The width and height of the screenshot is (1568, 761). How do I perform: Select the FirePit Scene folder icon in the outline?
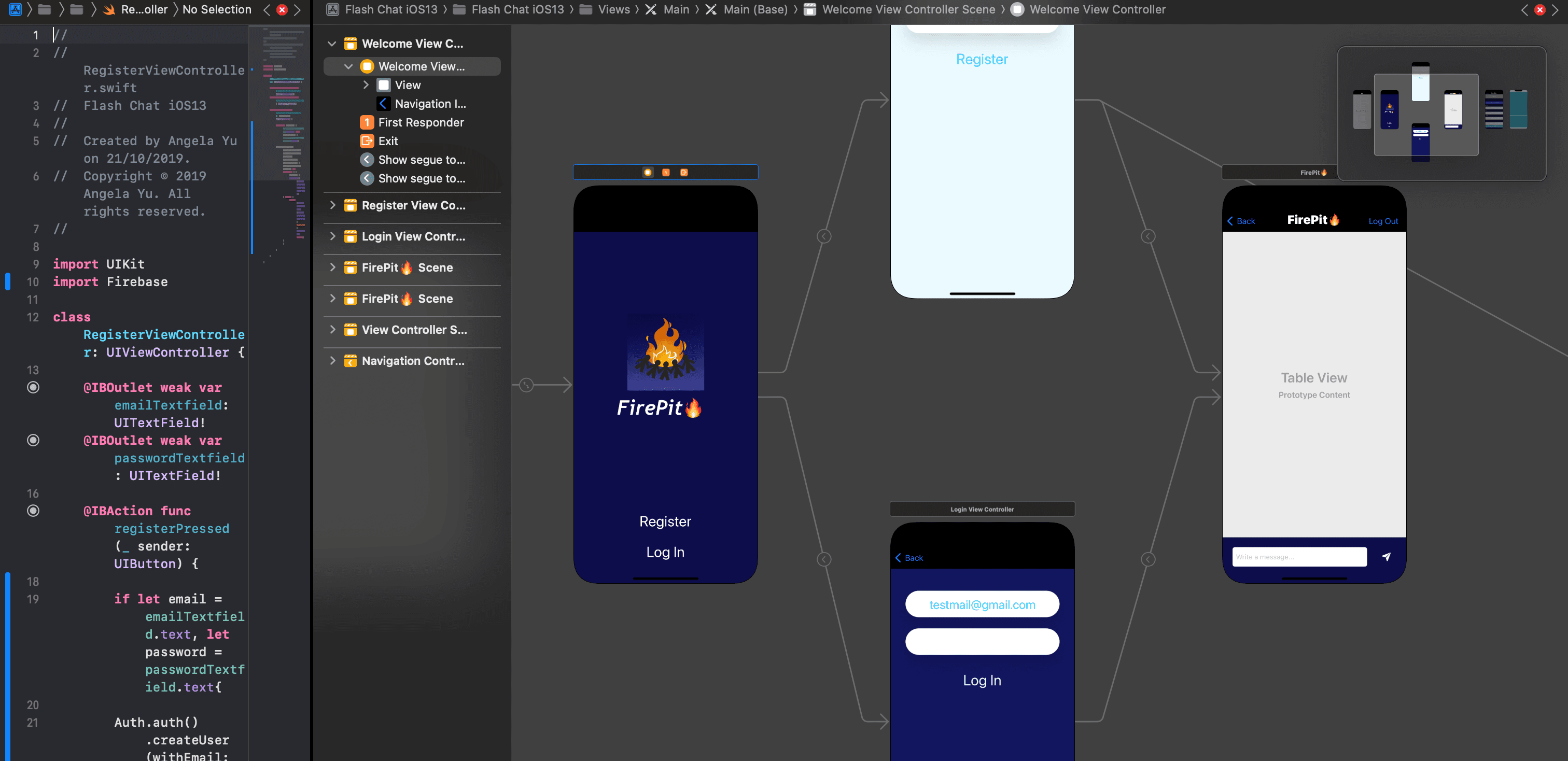350,267
